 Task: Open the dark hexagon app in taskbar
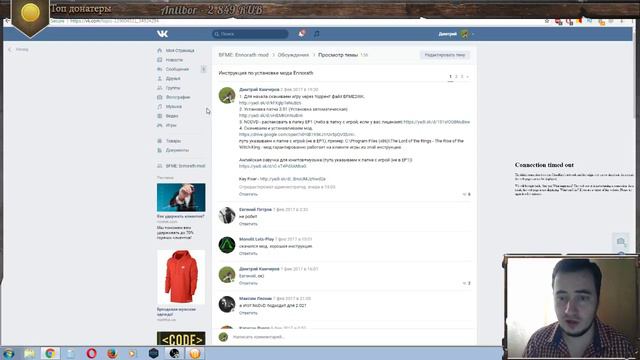pyautogui.click(x=153, y=353)
